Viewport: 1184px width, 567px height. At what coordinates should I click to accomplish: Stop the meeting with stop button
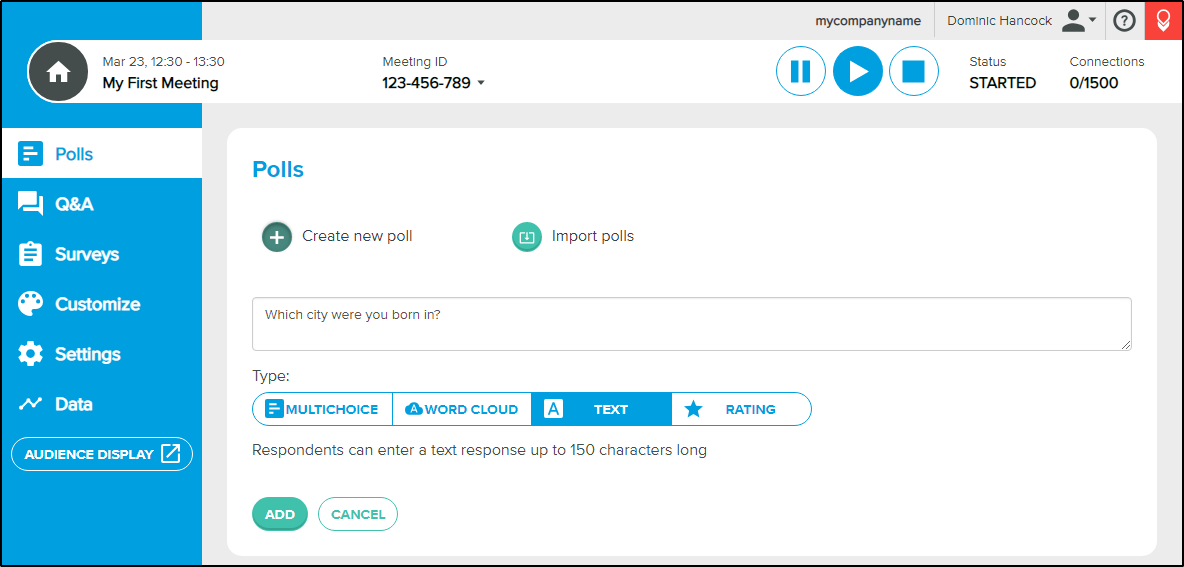(x=914, y=72)
